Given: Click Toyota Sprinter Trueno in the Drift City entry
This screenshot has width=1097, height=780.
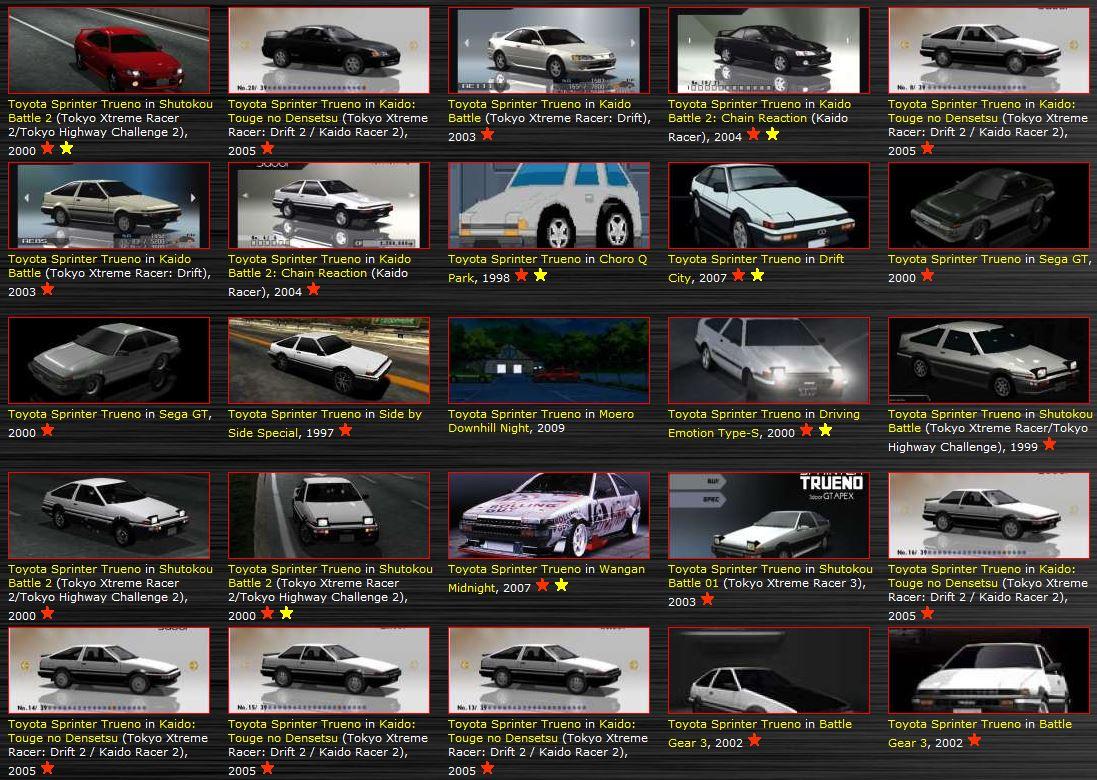Looking at the screenshot, I should 735,259.
